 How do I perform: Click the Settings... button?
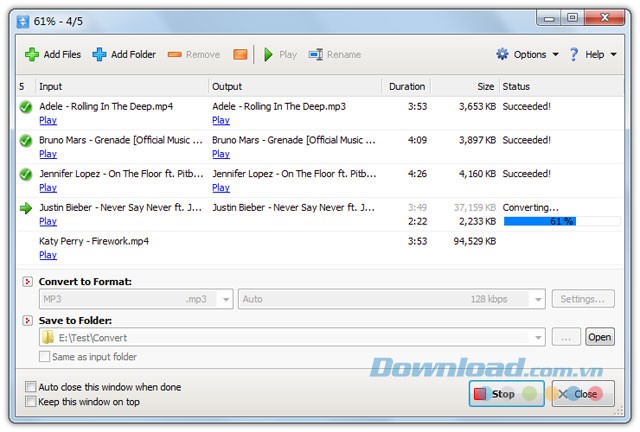(583, 299)
